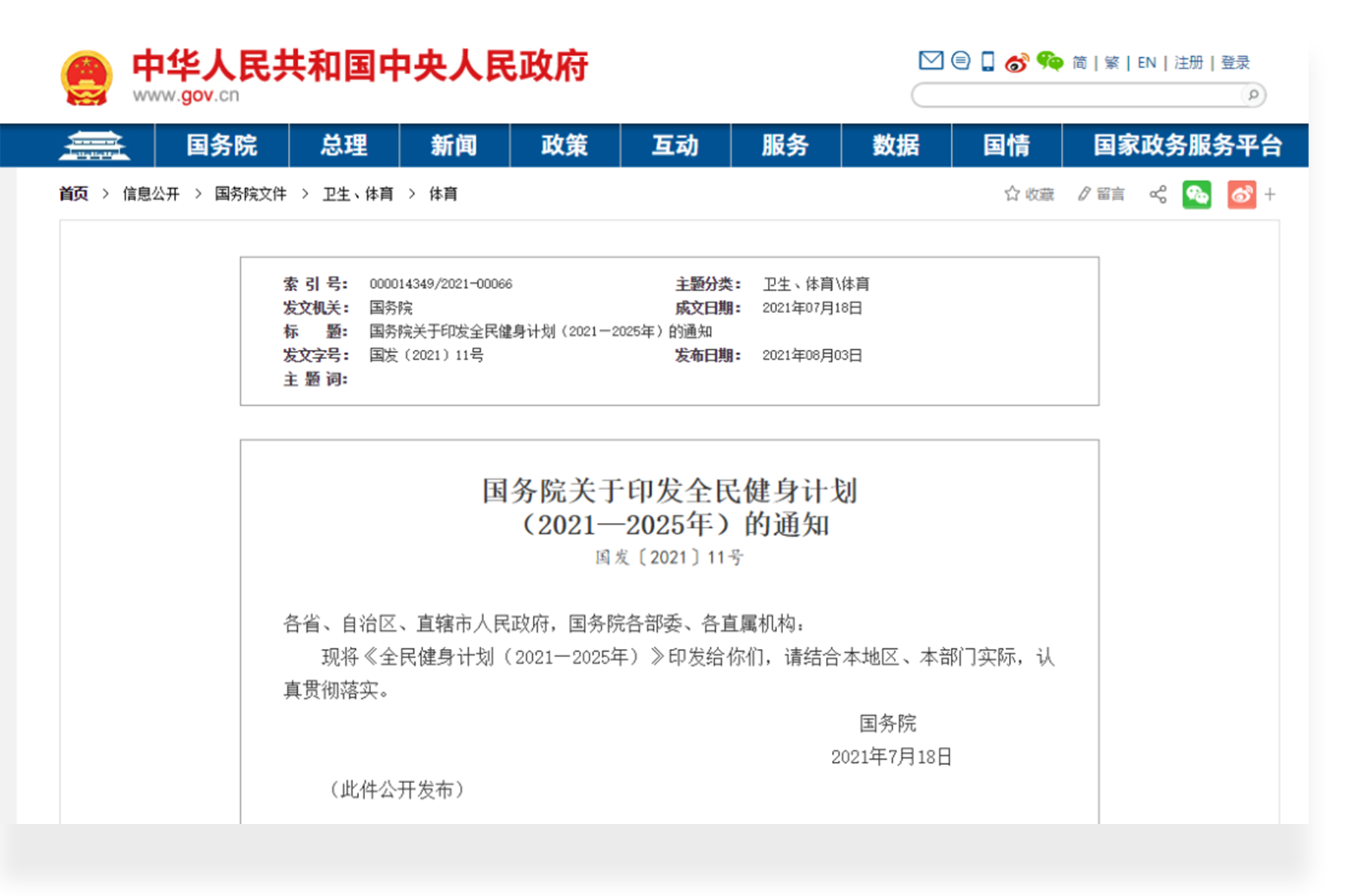Click the national emblem logo

click(86, 78)
